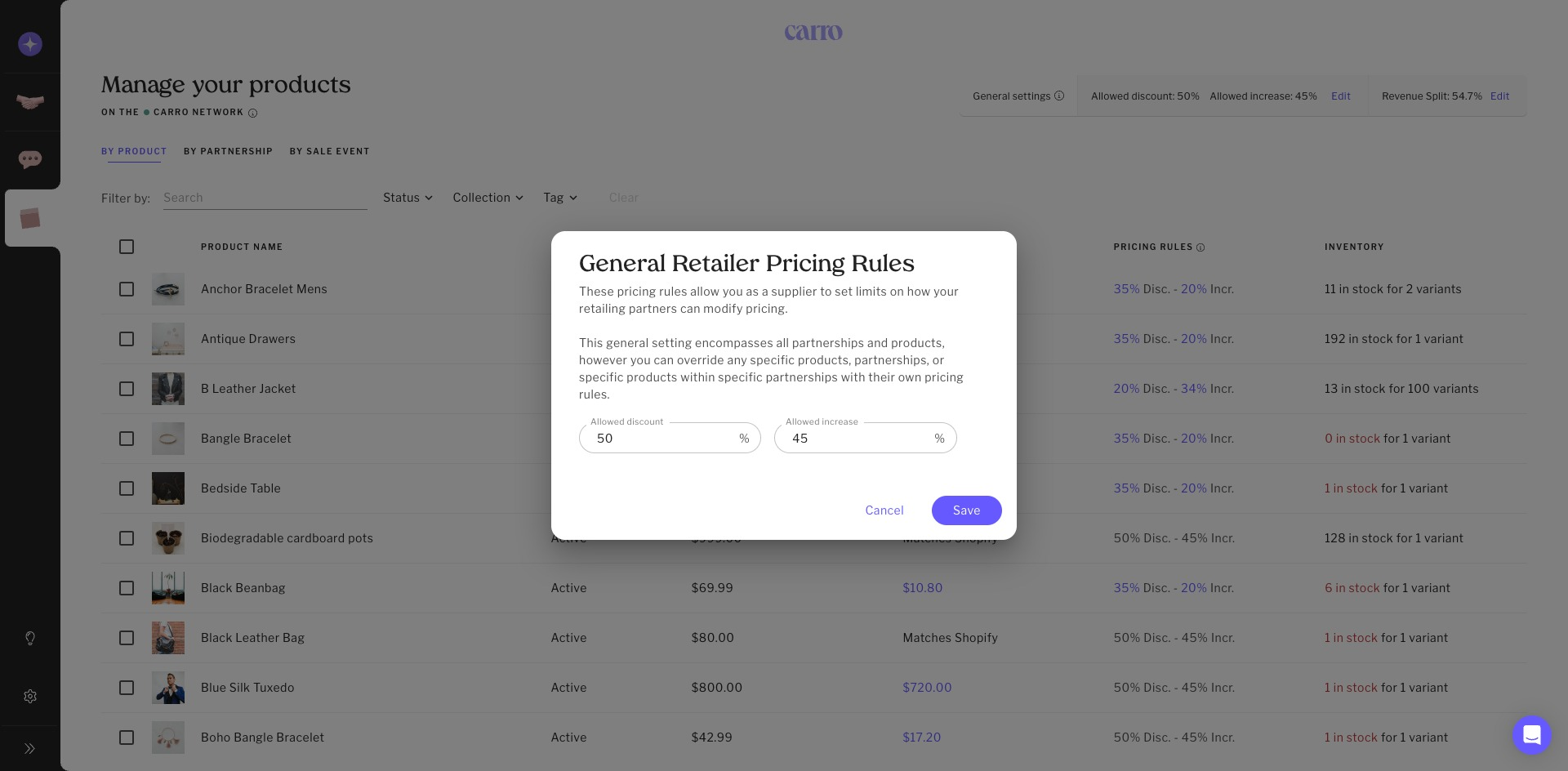The height and width of the screenshot is (771, 1568).
Task: Switch to the By Sale Event tab
Action: [329, 151]
